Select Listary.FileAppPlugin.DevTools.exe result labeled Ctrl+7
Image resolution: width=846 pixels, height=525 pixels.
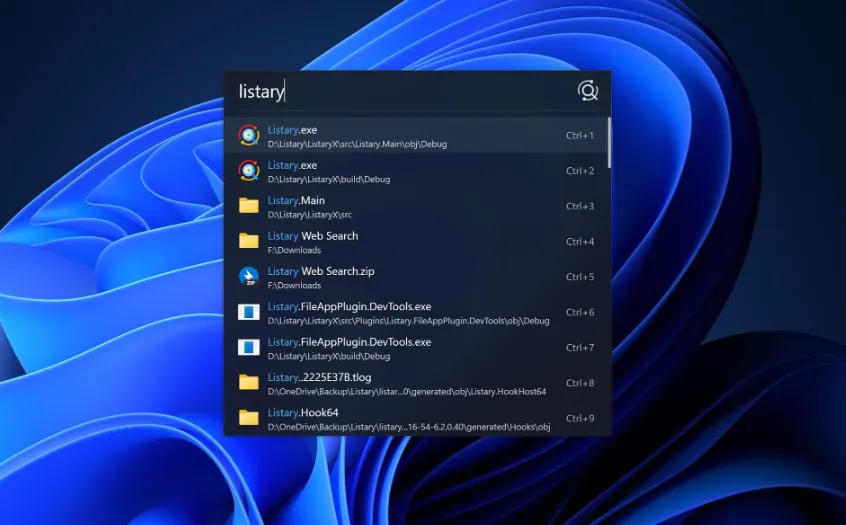coord(415,347)
